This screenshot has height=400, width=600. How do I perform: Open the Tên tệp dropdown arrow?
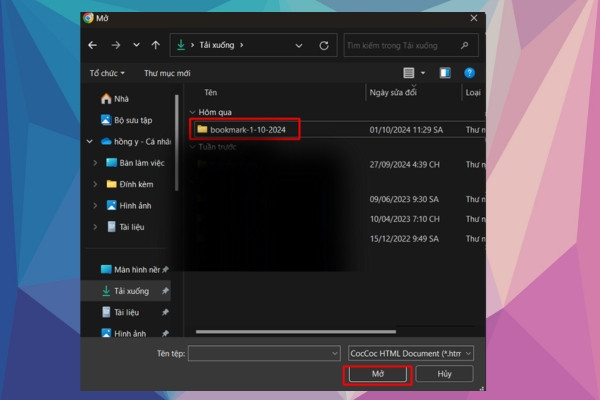(x=334, y=354)
